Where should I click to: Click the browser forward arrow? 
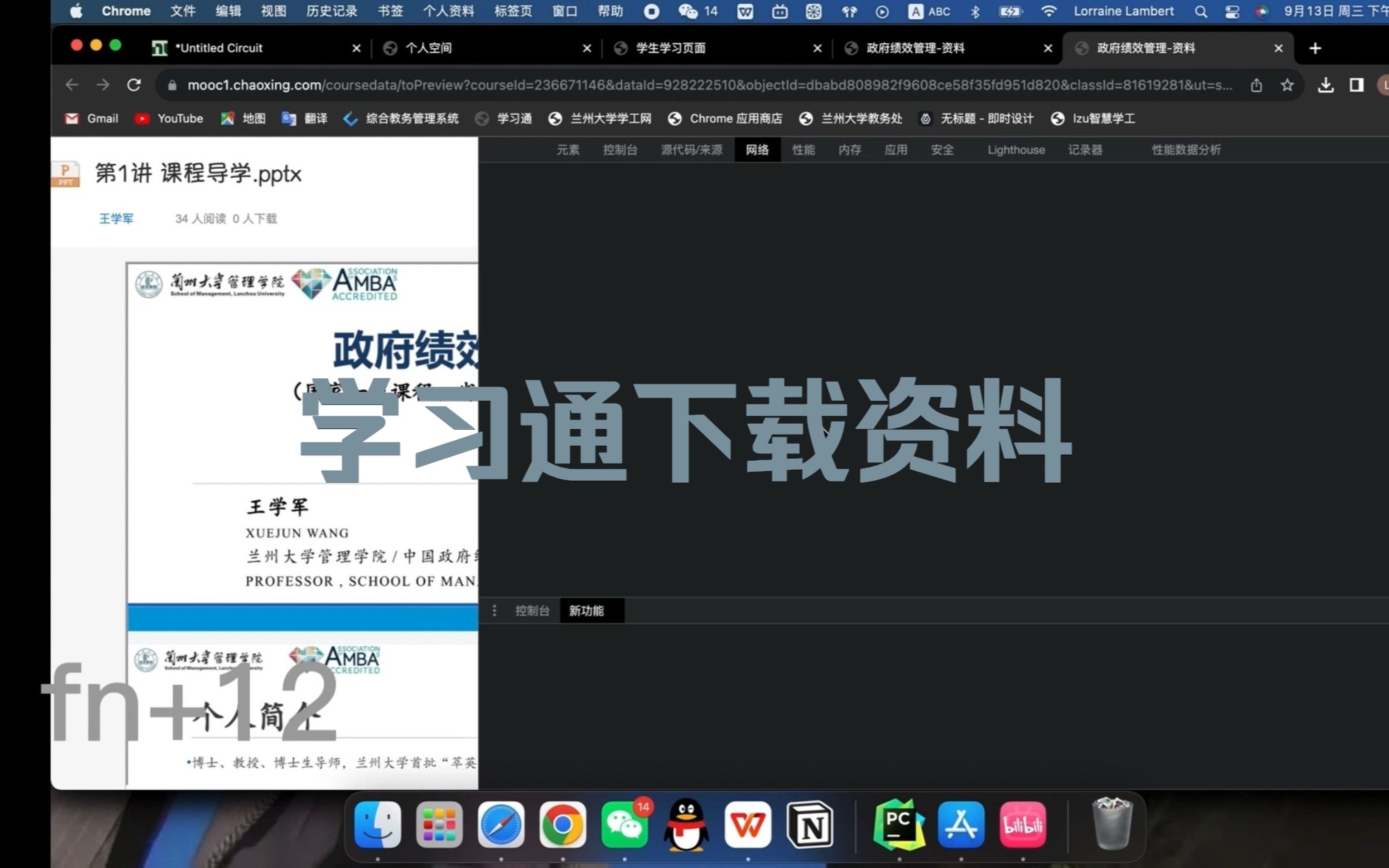(103, 85)
